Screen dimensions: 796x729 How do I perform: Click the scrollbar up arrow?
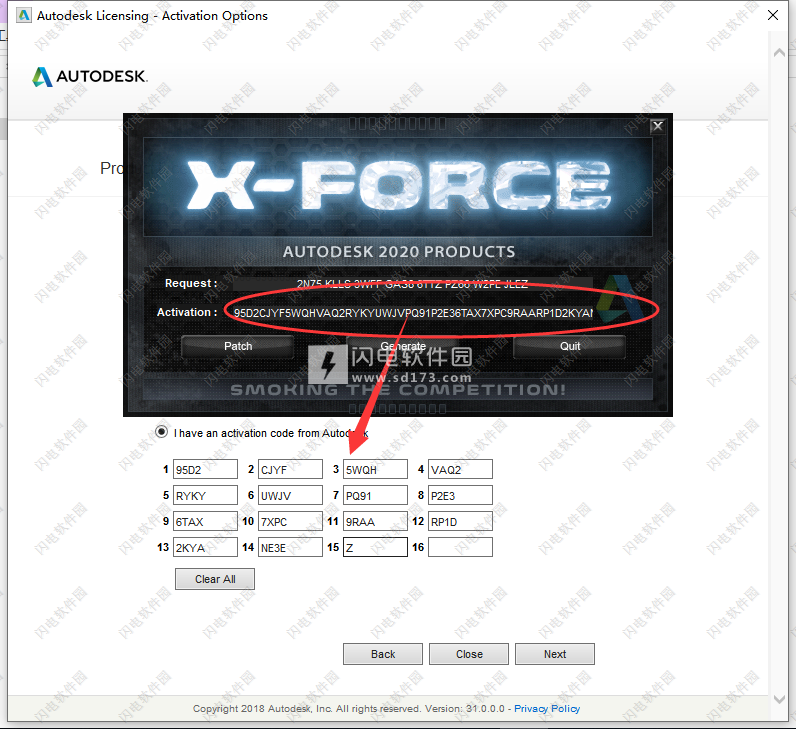coord(779,52)
